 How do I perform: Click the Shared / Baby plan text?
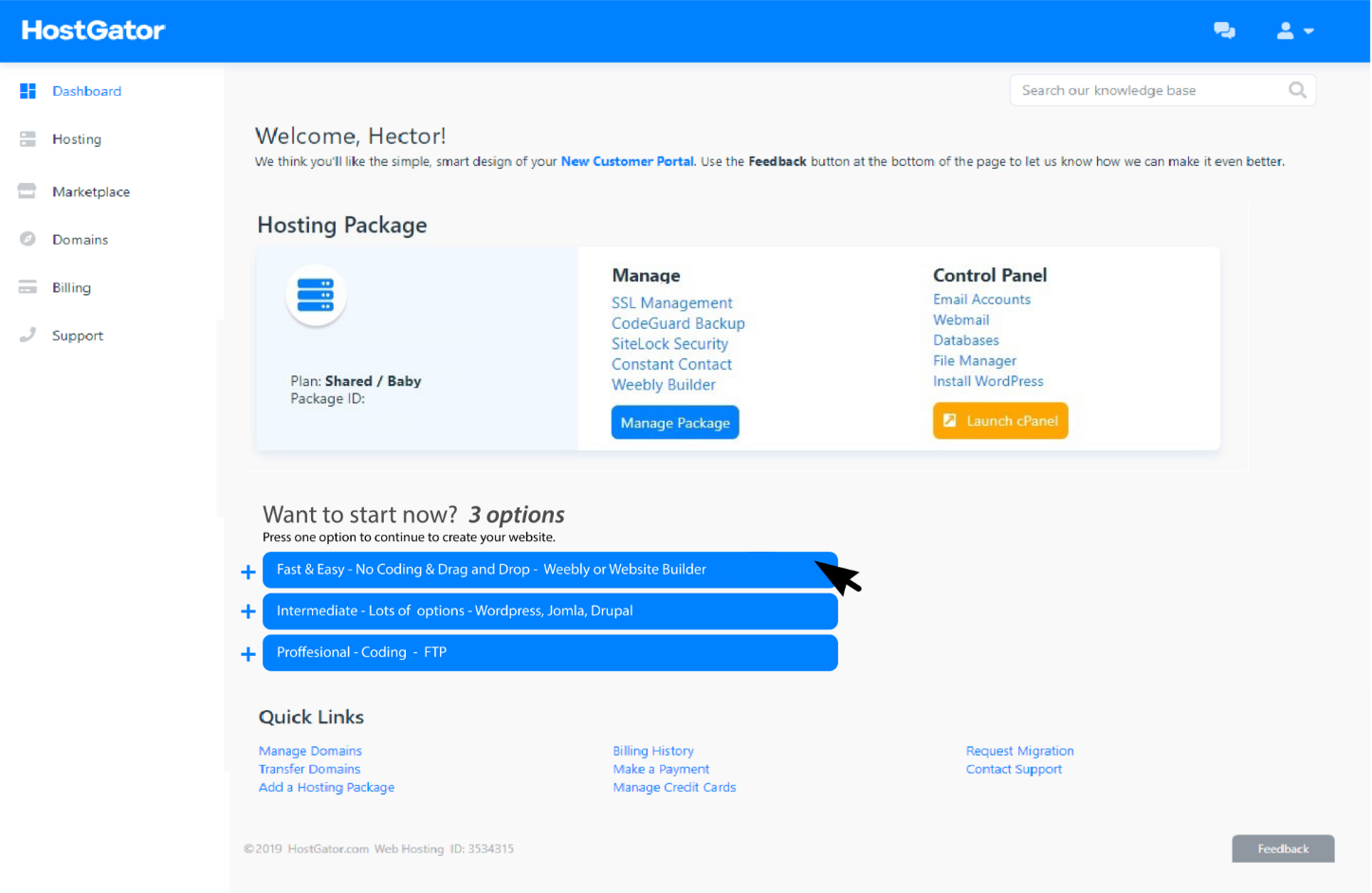pos(373,381)
